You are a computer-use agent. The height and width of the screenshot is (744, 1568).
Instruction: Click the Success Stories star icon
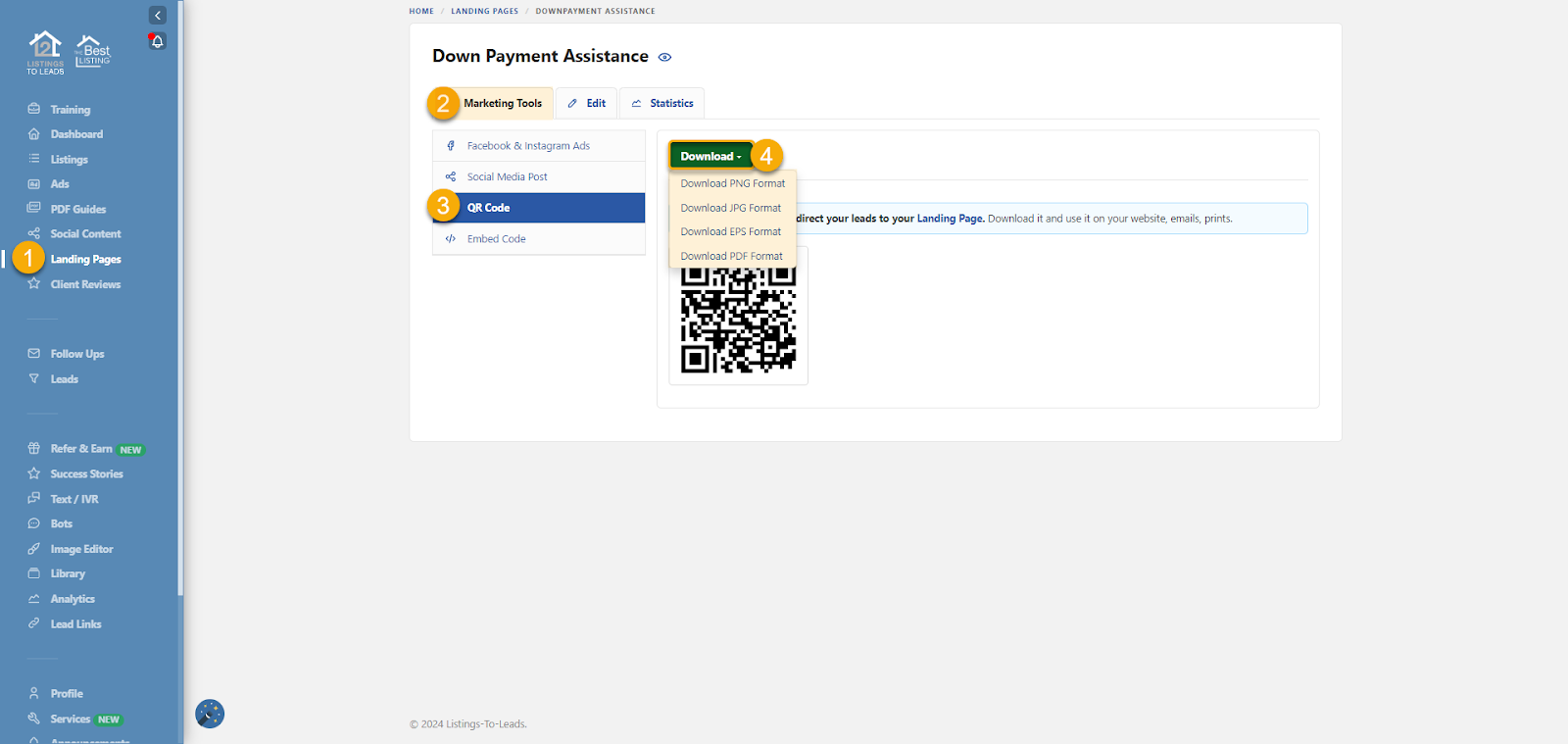[x=33, y=473]
